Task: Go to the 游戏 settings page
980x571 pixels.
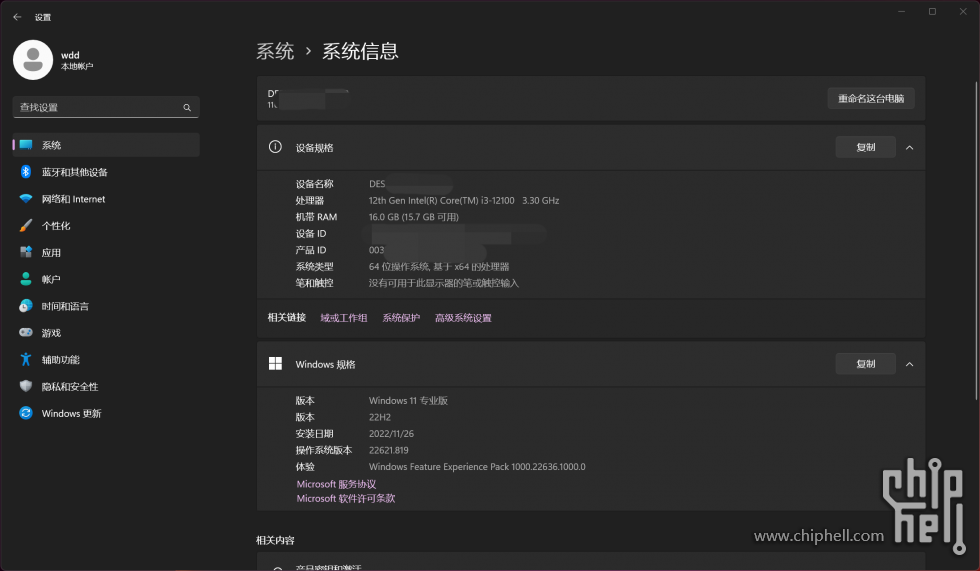Action: tap(106, 333)
